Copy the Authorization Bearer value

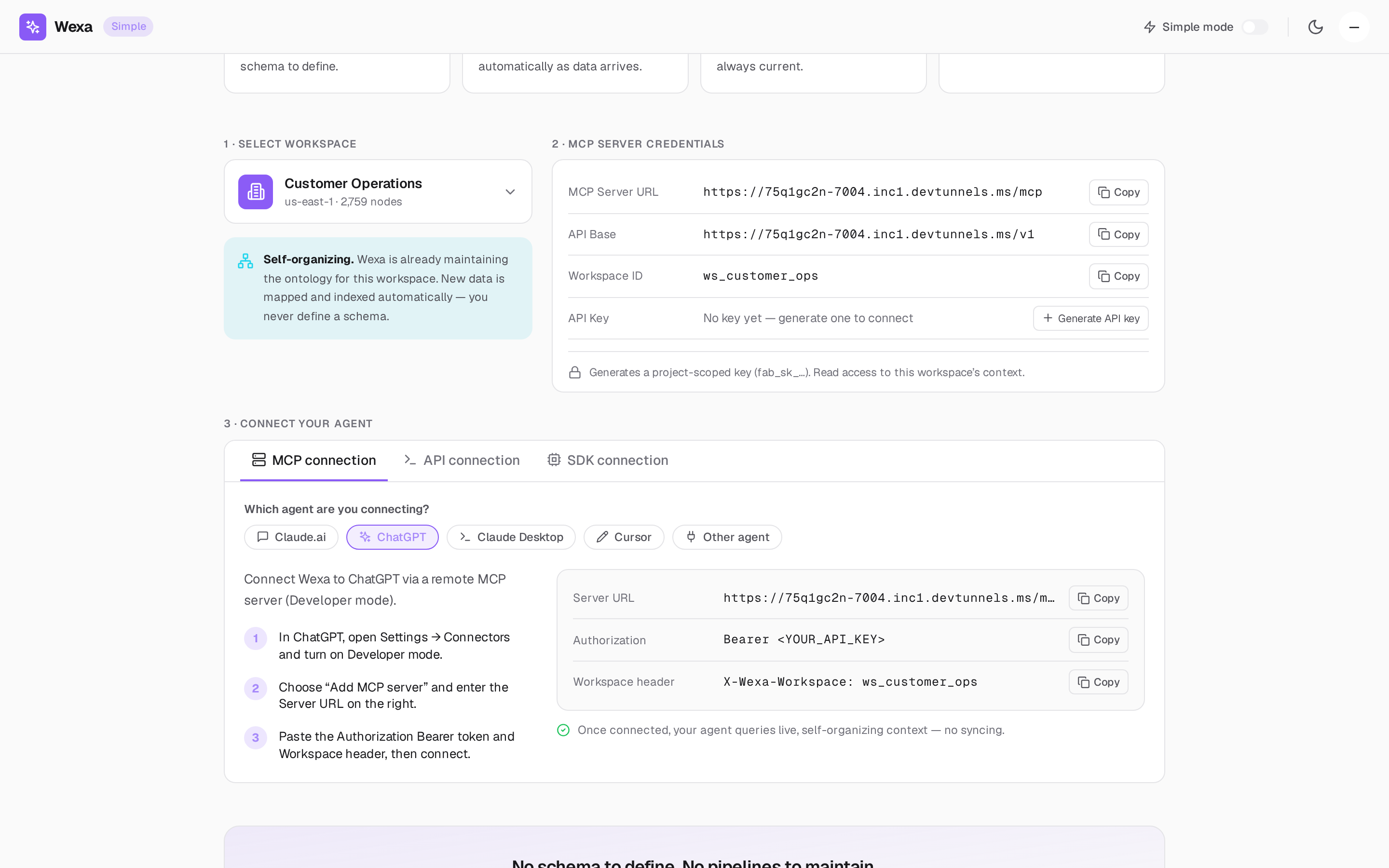pyautogui.click(x=1098, y=639)
